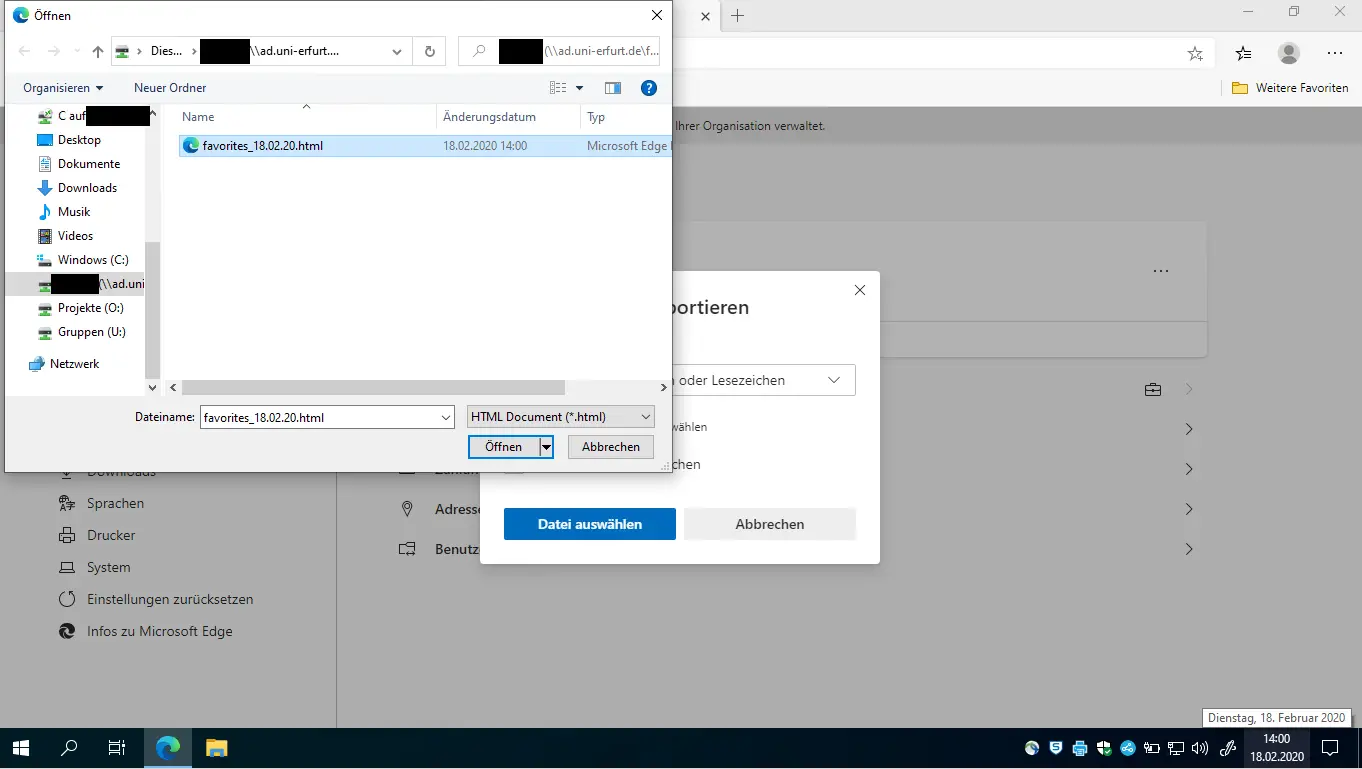Image resolution: width=1362 pixels, height=769 pixels.
Task: Expand the Dateiname combo box list
Action: click(446, 417)
